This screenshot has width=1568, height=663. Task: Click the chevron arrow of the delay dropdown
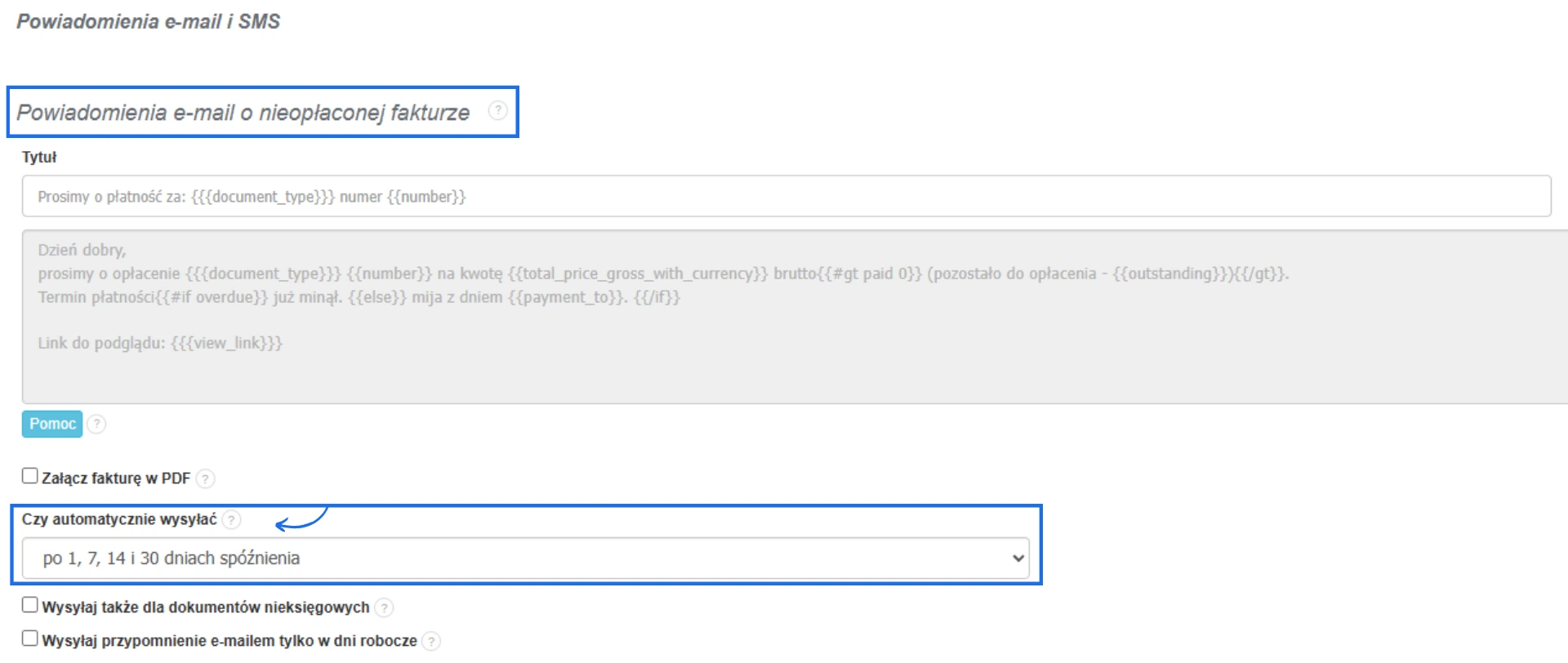(1018, 558)
